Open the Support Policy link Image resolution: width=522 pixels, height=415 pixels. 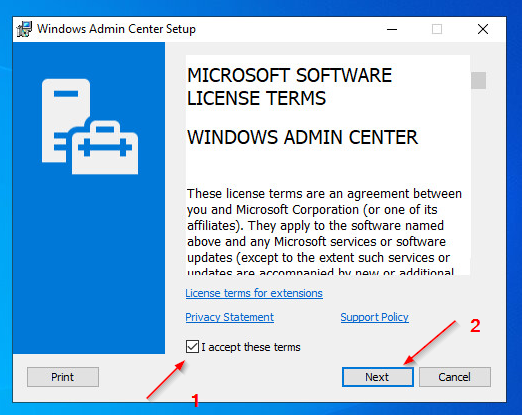(374, 317)
